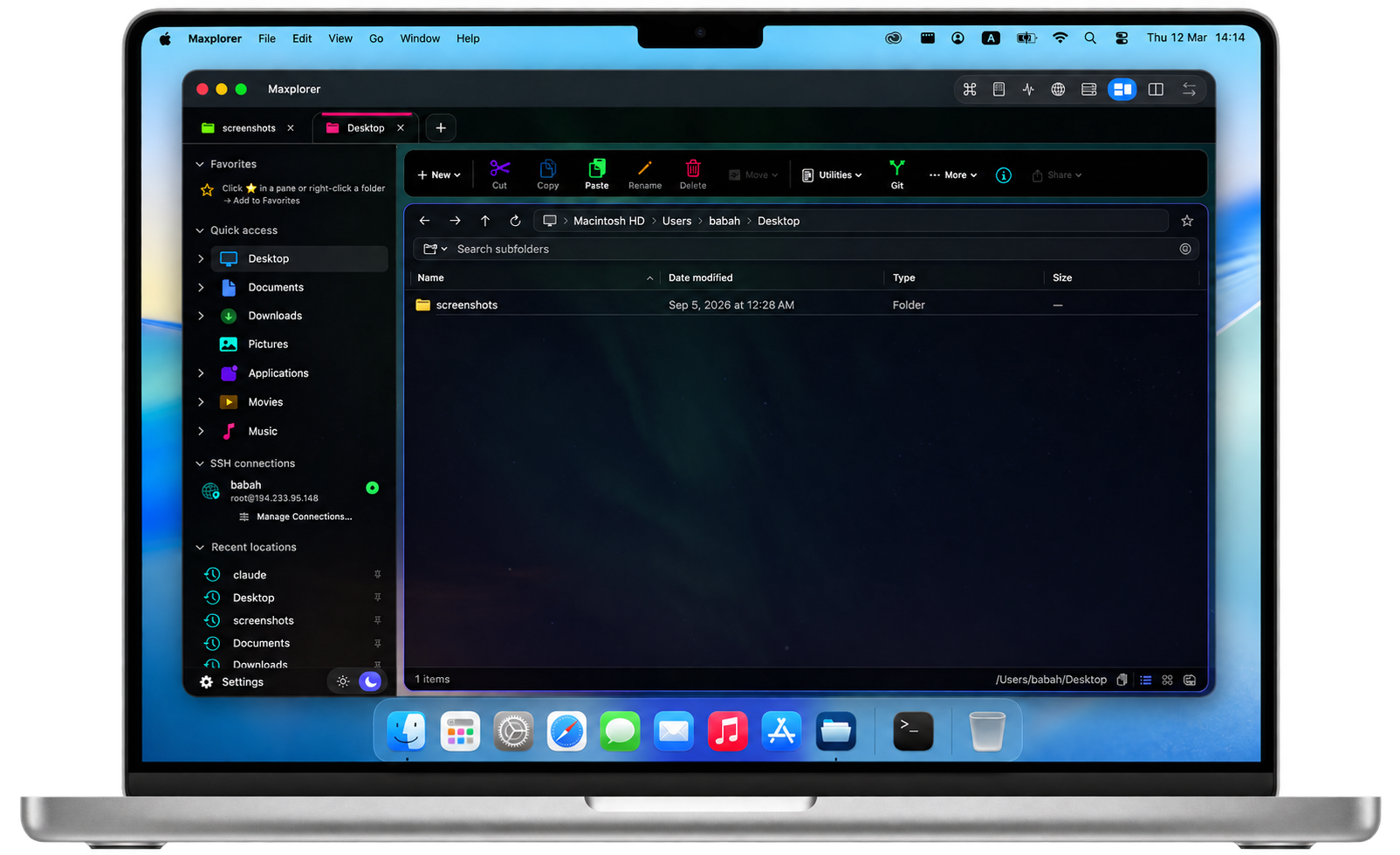Open the search scope folder dropdown
Image resolution: width=1400 pixels, height=855 pixels.
435,249
